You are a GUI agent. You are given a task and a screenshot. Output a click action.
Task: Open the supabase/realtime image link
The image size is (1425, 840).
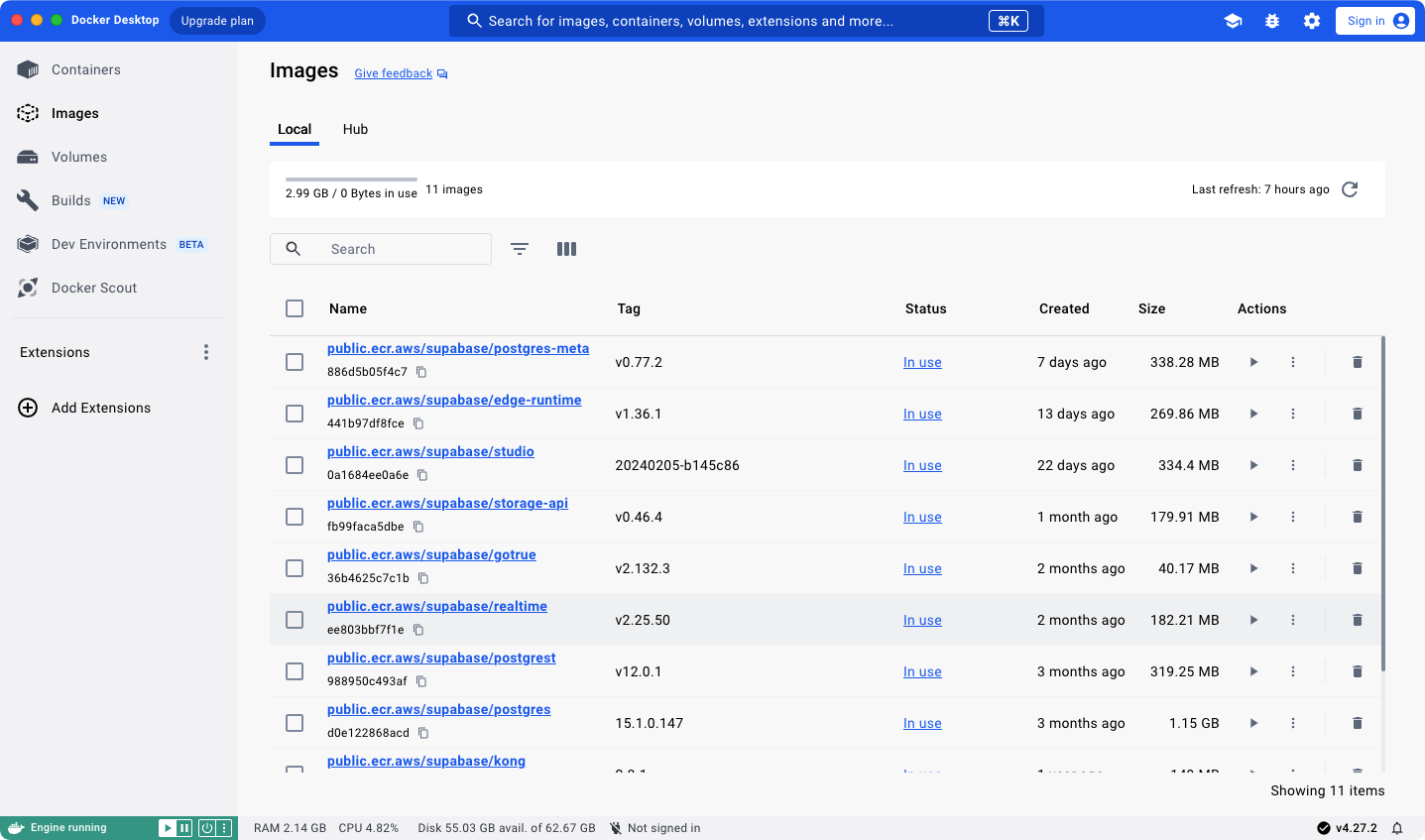[x=437, y=606]
